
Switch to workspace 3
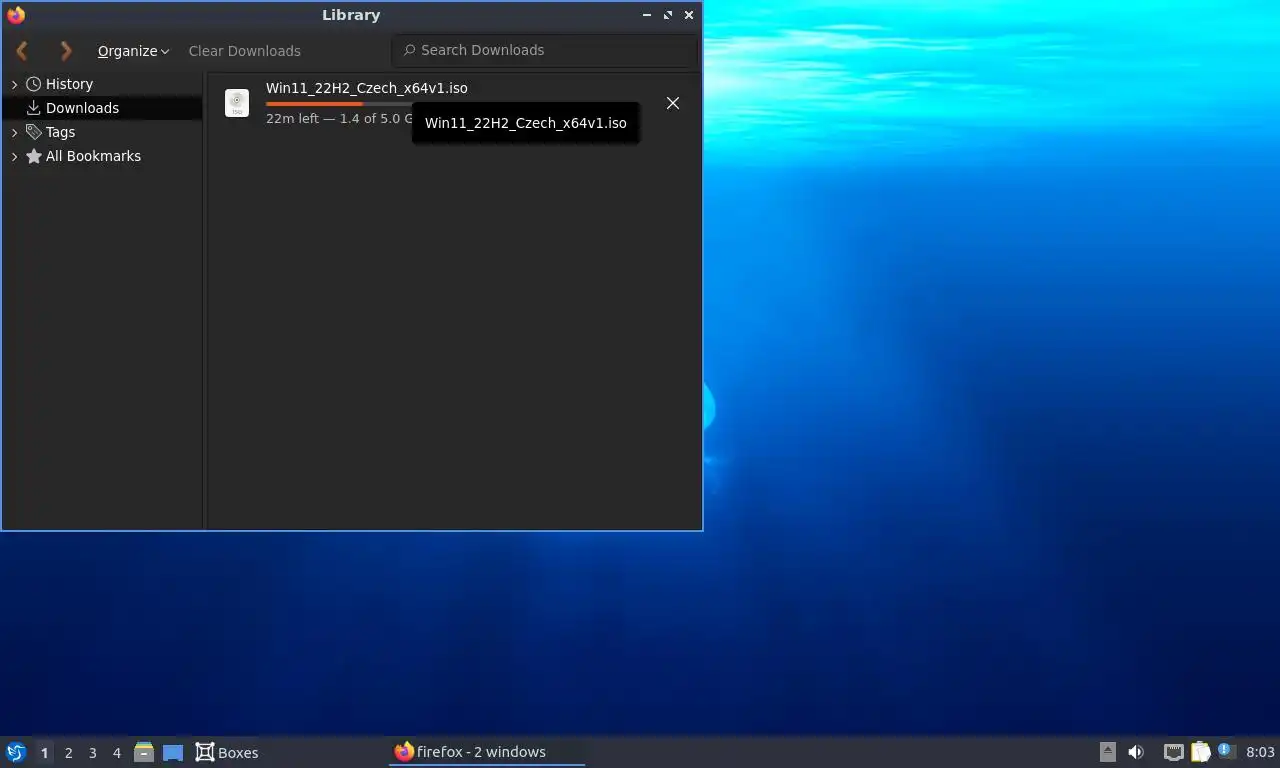92,753
